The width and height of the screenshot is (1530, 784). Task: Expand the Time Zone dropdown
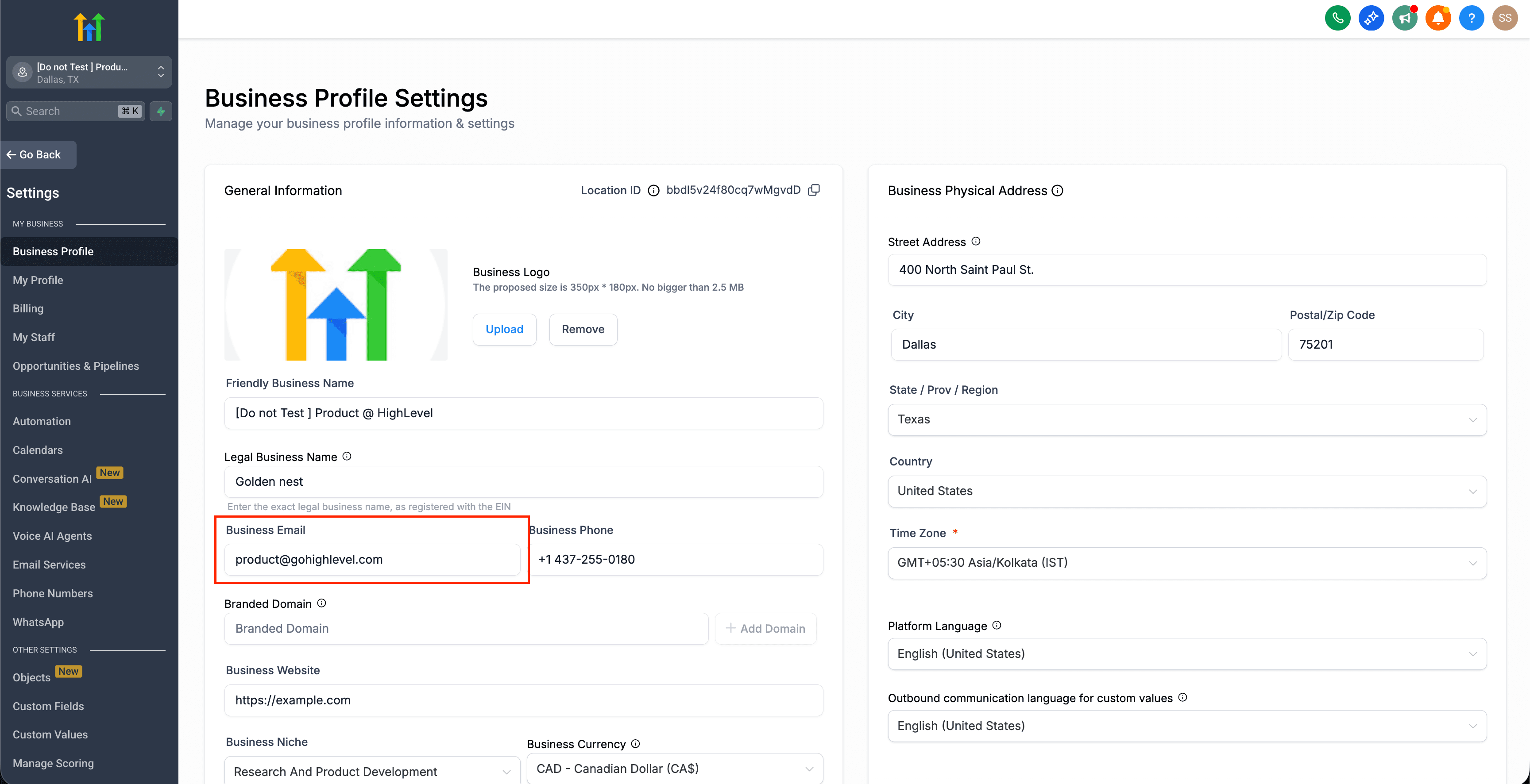(1474, 563)
